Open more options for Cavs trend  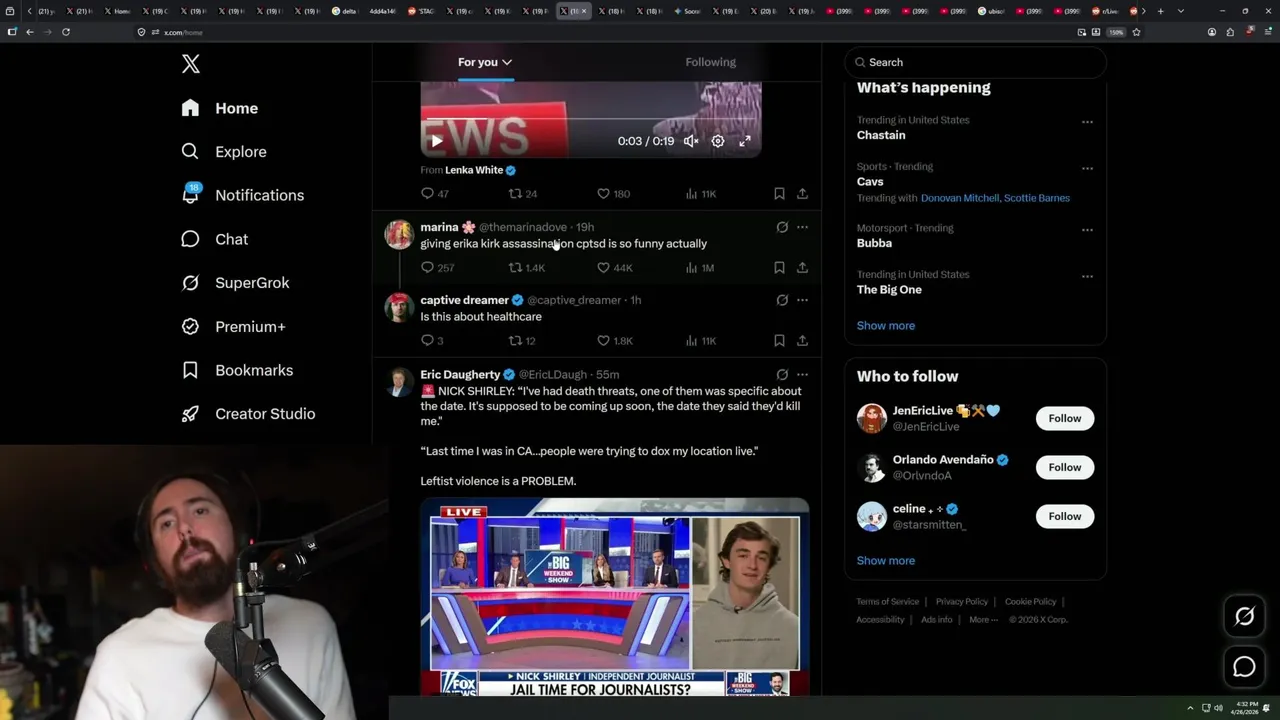pos(1087,169)
